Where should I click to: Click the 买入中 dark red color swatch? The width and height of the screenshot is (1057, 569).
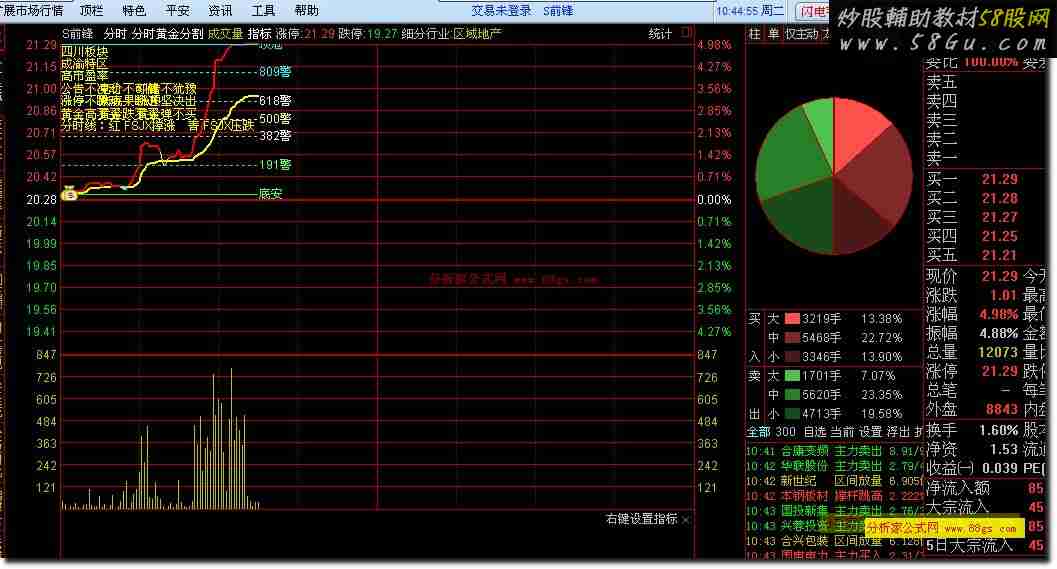(x=792, y=337)
